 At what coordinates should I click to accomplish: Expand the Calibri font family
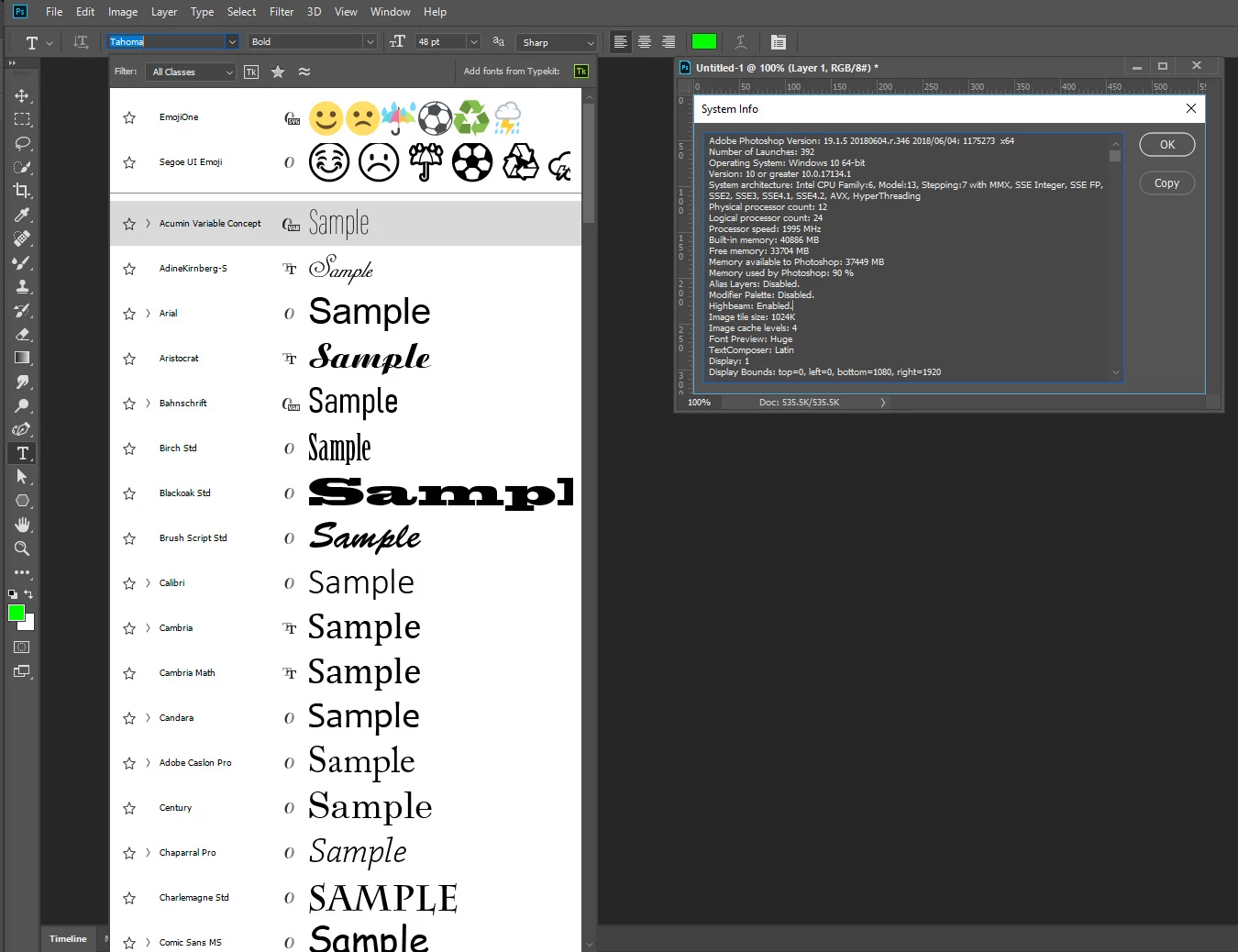pos(148,583)
